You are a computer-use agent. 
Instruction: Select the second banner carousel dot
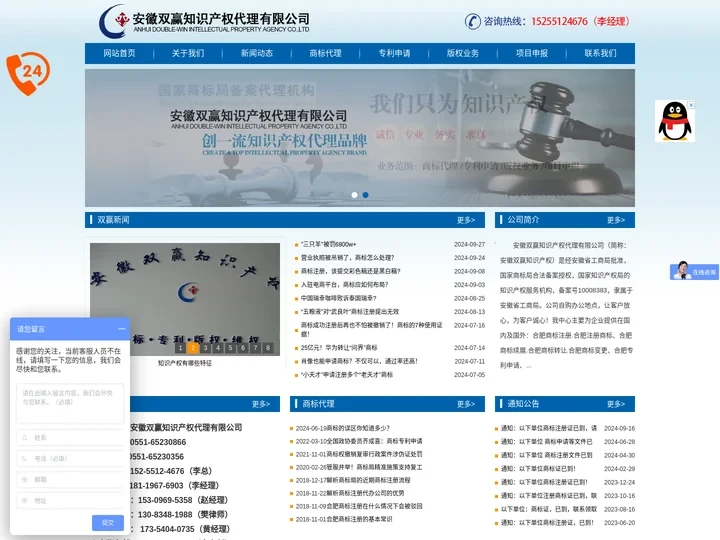[366, 195]
